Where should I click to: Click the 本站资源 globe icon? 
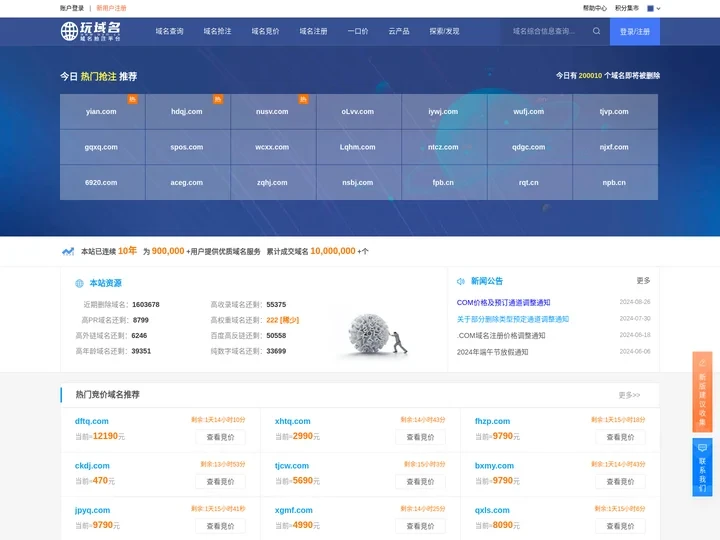(x=79, y=283)
